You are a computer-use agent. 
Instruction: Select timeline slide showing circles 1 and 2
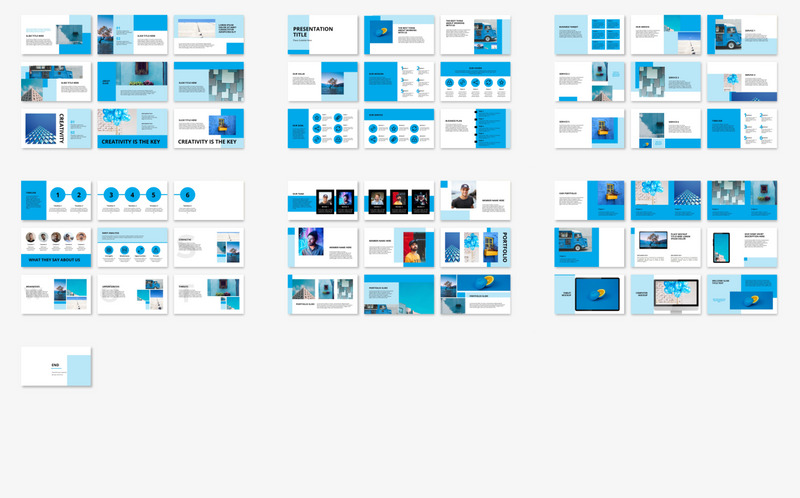point(56,201)
